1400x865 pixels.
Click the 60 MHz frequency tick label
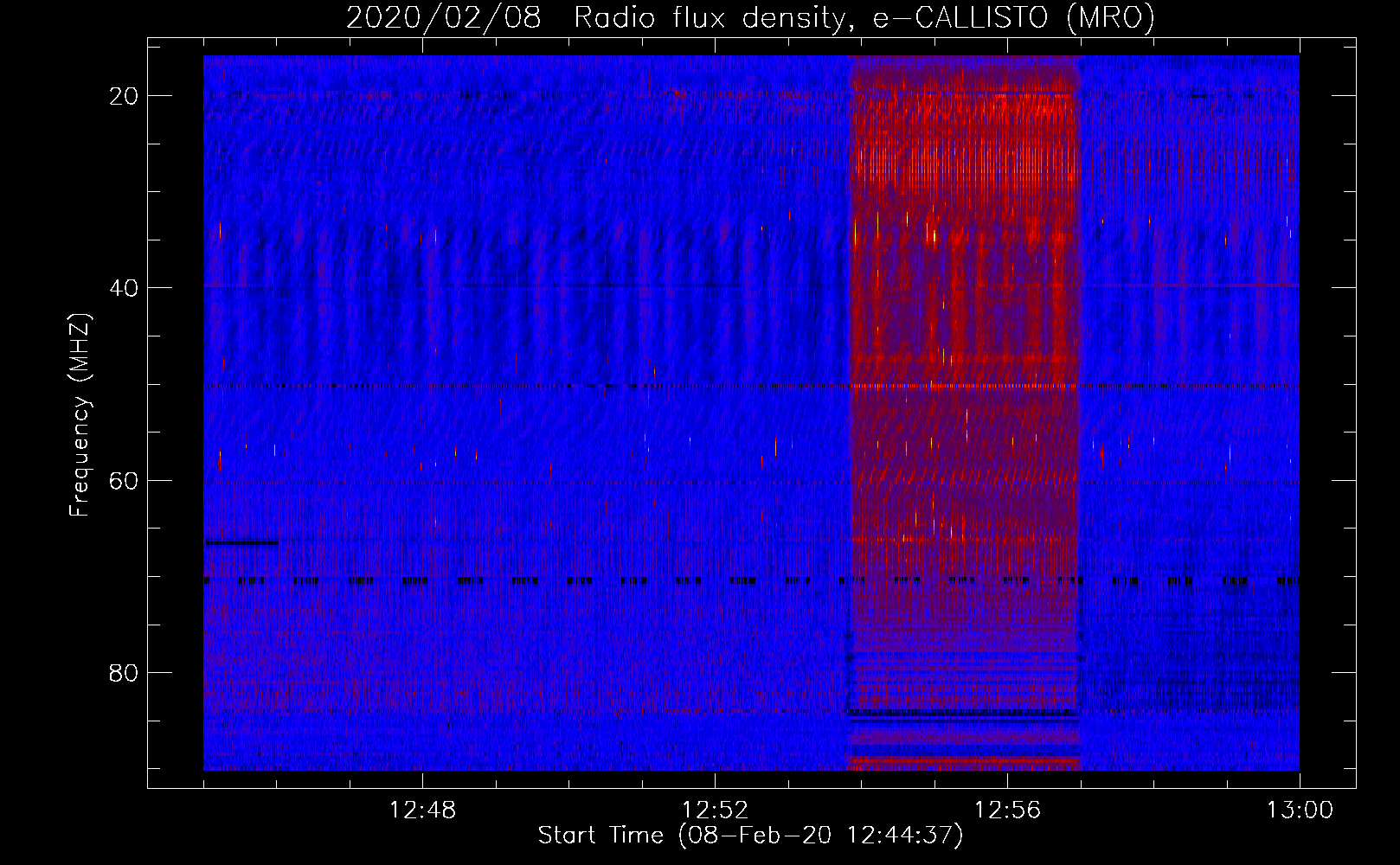point(124,480)
